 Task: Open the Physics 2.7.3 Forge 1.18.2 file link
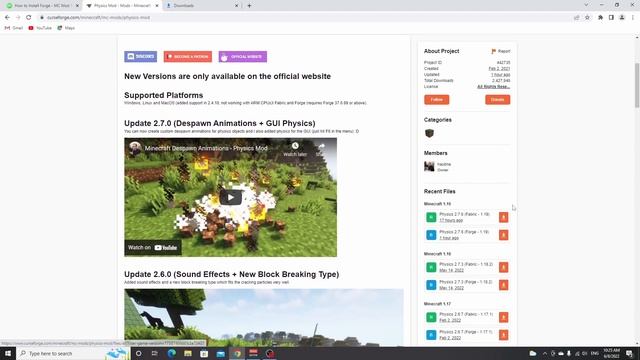click(466, 282)
